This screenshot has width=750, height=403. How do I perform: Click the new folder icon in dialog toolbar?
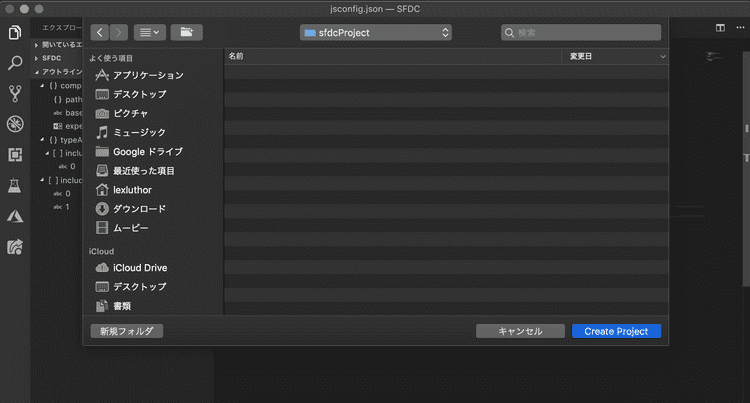186,32
